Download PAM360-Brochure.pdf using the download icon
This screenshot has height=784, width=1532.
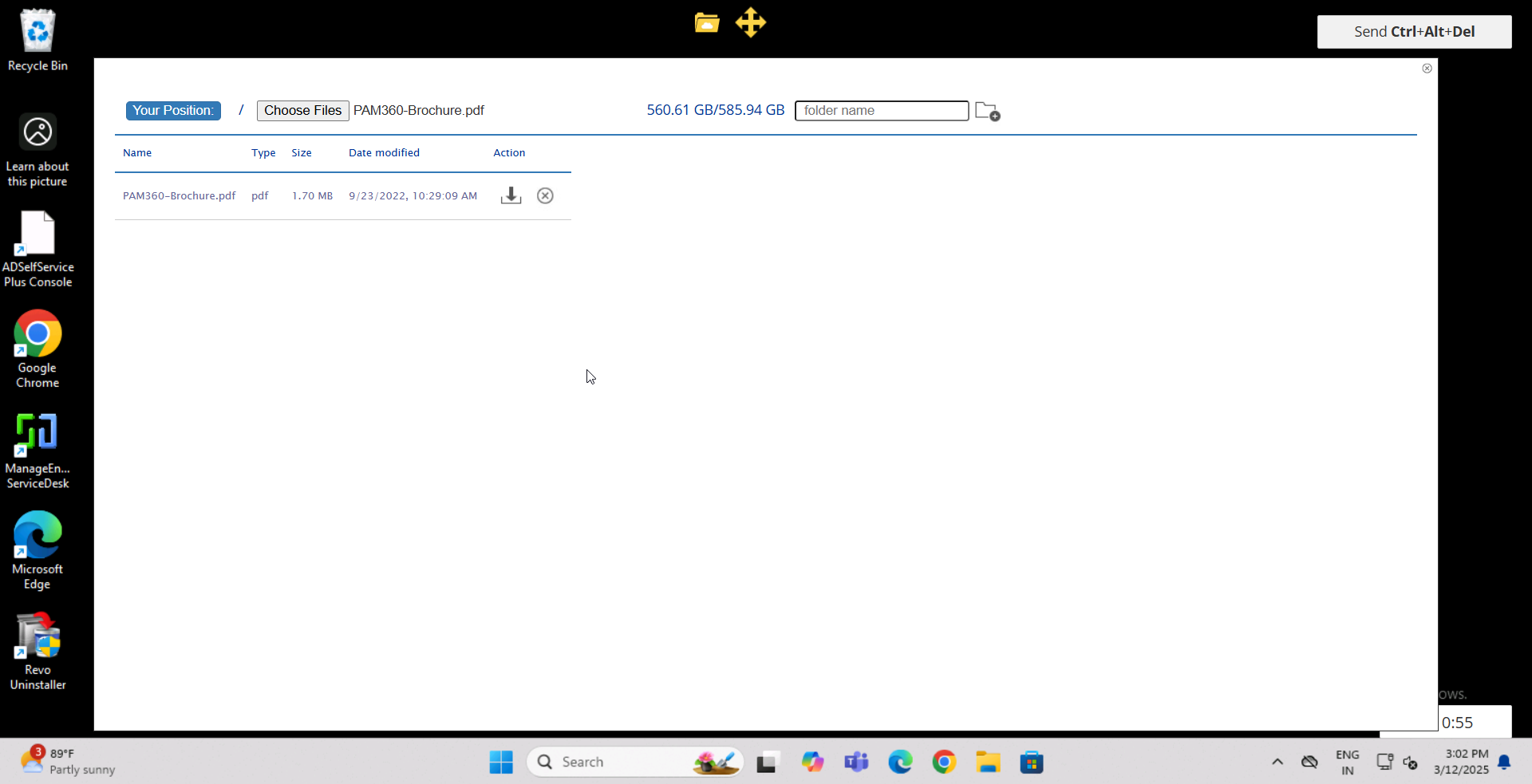(x=511, y=195)
